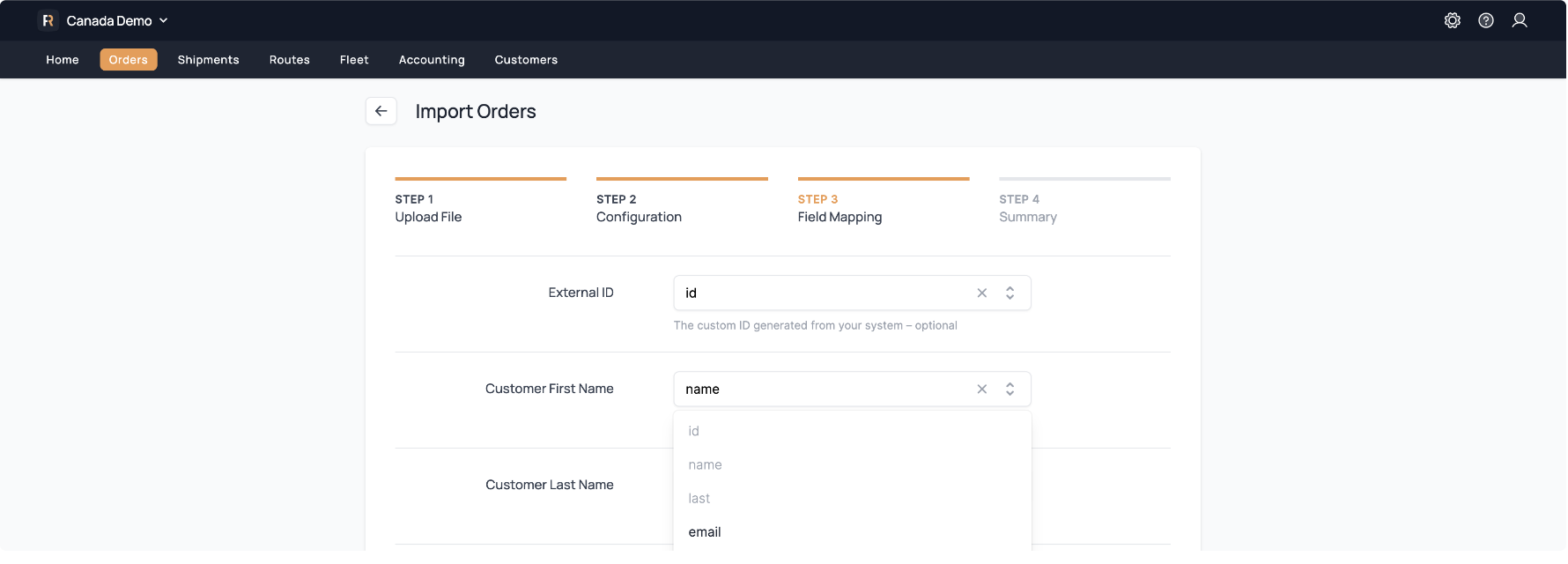1568x564 pixels.
Task: Open the help question mark icon
Action: [1486, 20]
